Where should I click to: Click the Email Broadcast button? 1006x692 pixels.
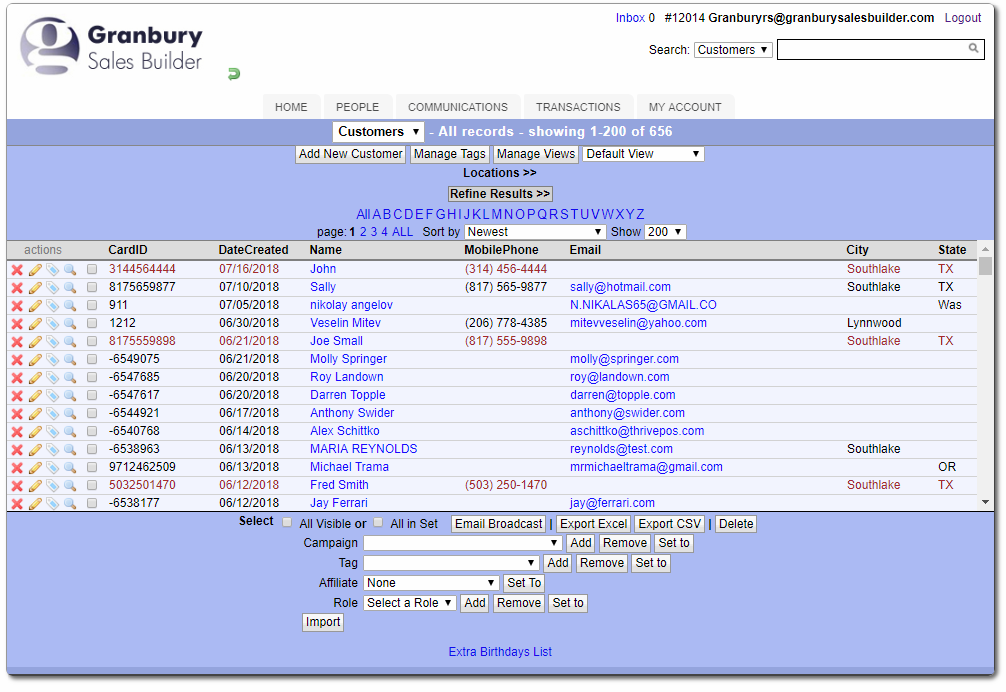[499, 524]
